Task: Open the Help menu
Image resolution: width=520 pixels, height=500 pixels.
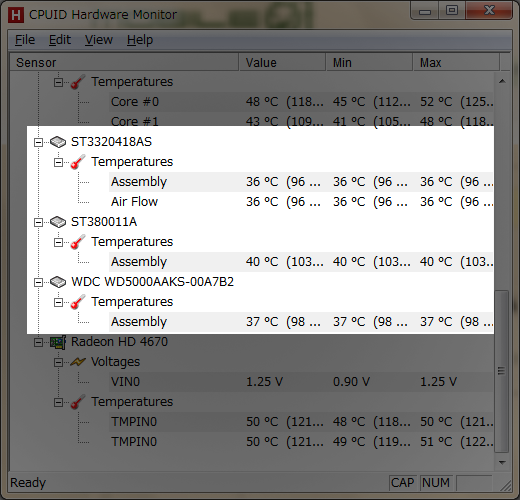Action: [140, 40]
